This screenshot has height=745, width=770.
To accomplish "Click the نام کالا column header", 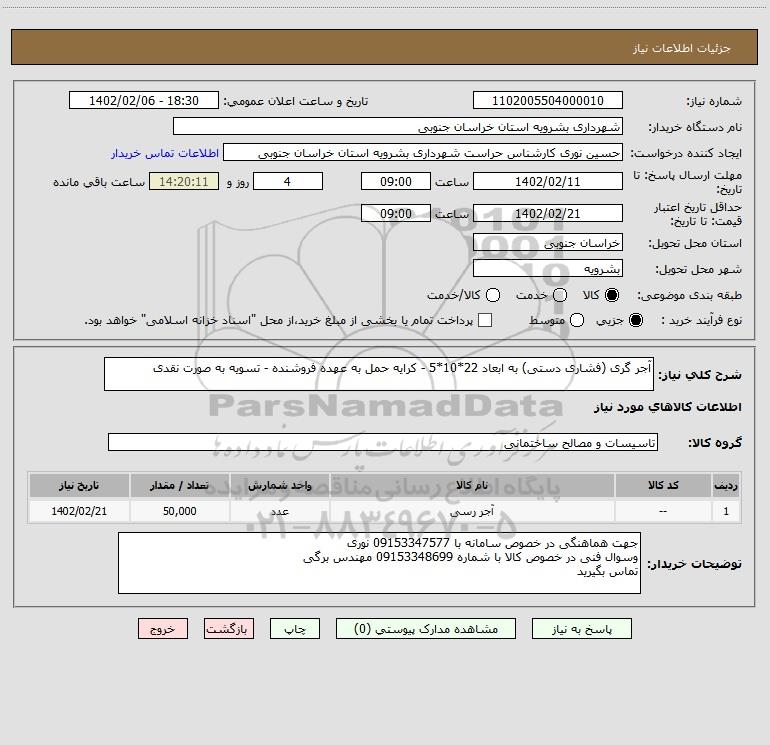I will point(472,485).
